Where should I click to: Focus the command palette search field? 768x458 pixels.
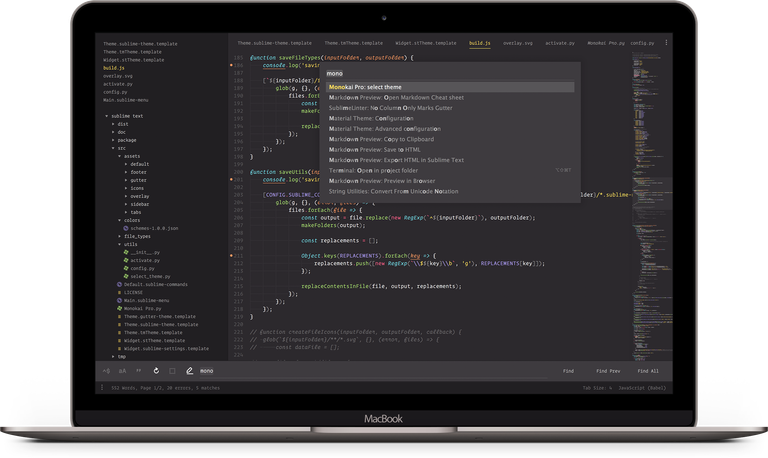pos(450,73)
